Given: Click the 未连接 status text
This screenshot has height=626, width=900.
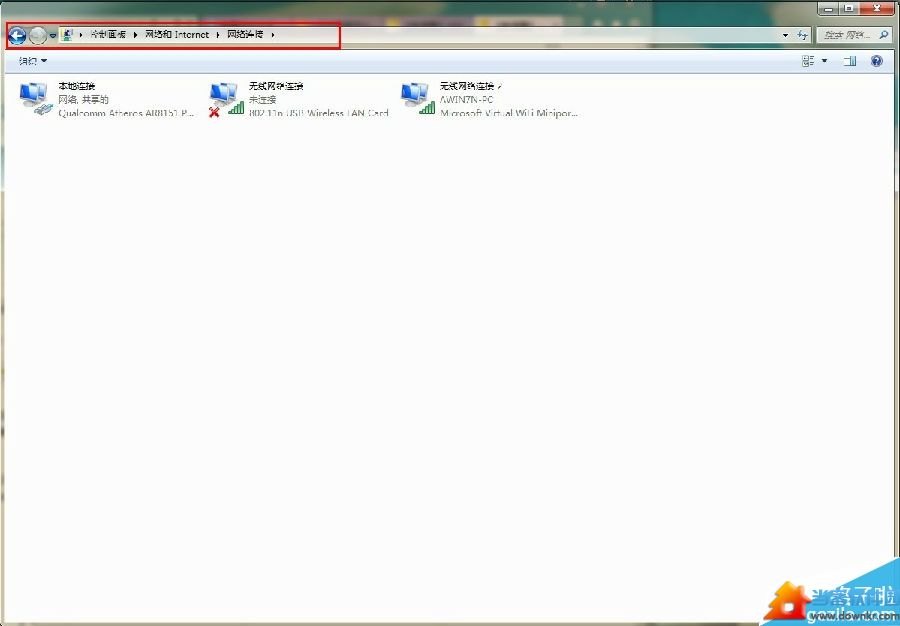Looking at the screenshot, I should 262,100.
